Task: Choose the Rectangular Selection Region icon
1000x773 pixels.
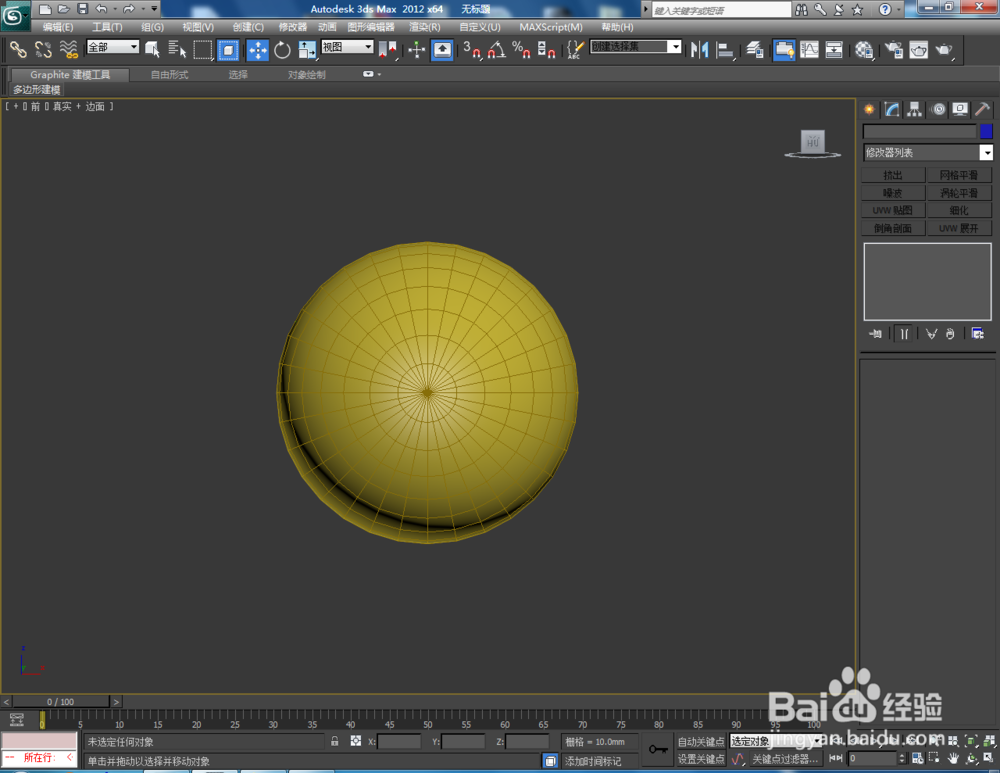Action: [203, 49]
